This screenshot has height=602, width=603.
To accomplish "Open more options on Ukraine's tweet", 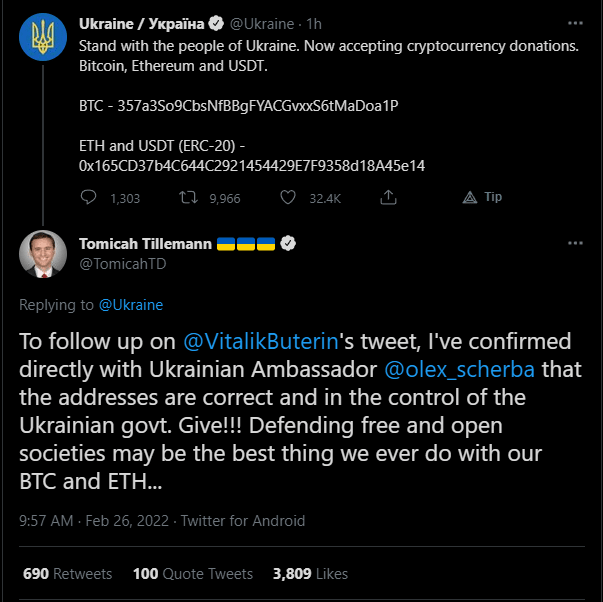I will click(x=575, y=23).
